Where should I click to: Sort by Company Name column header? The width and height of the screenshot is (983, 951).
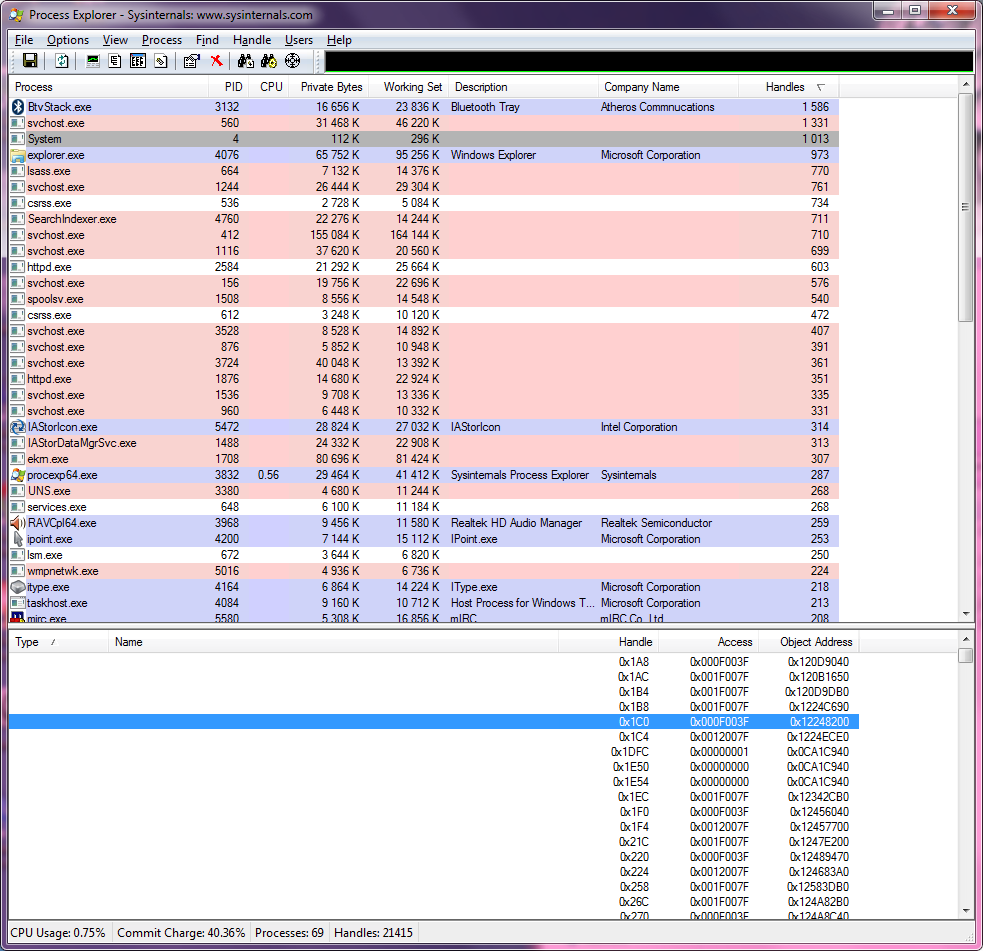click(668, 87)
